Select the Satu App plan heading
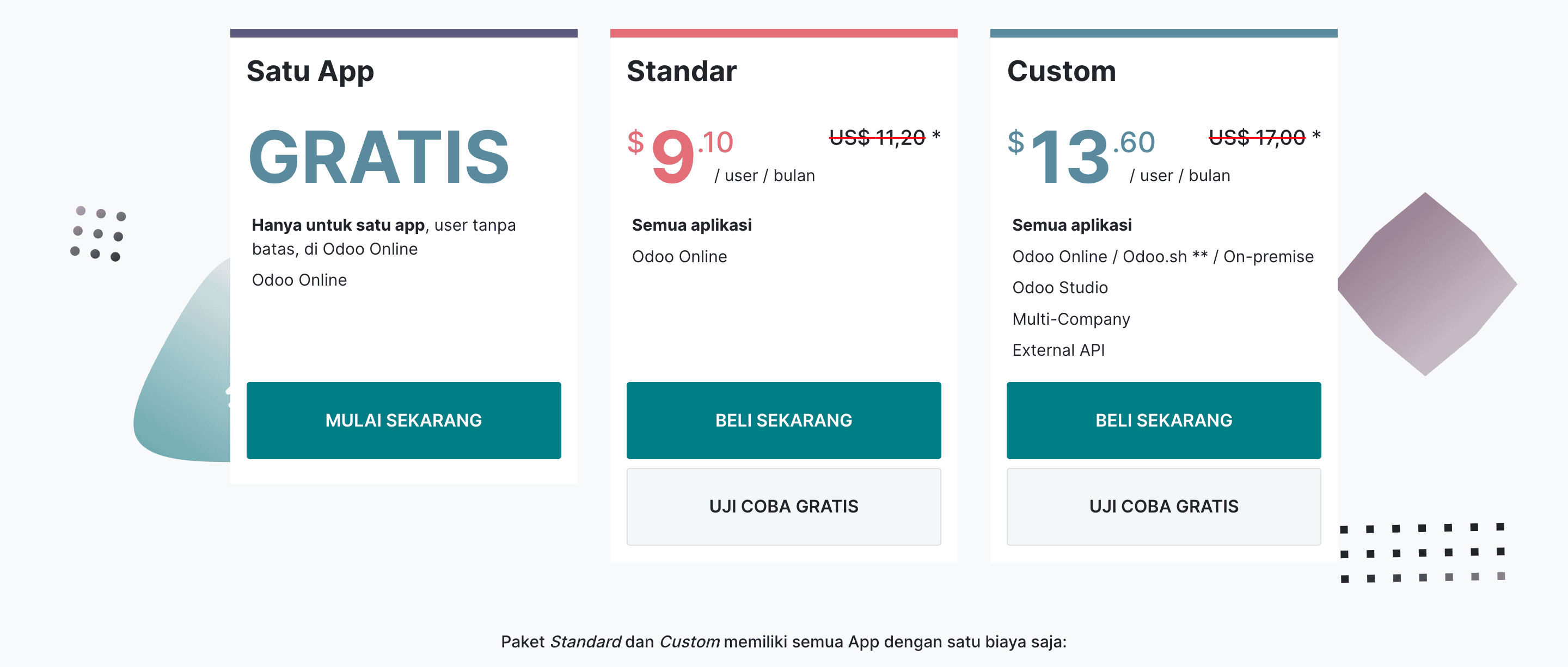Viewport: 1568px width, 667px height. pos(310,71)
